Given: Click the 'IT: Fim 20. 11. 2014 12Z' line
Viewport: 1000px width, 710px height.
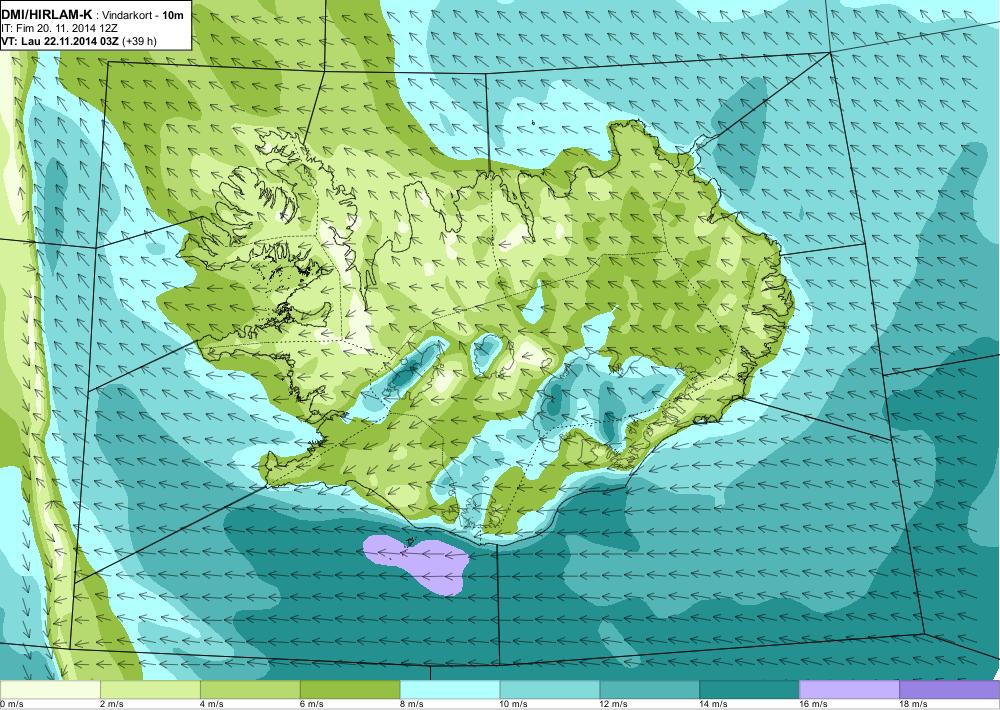Looking at the screenshot, I should 59,29.
